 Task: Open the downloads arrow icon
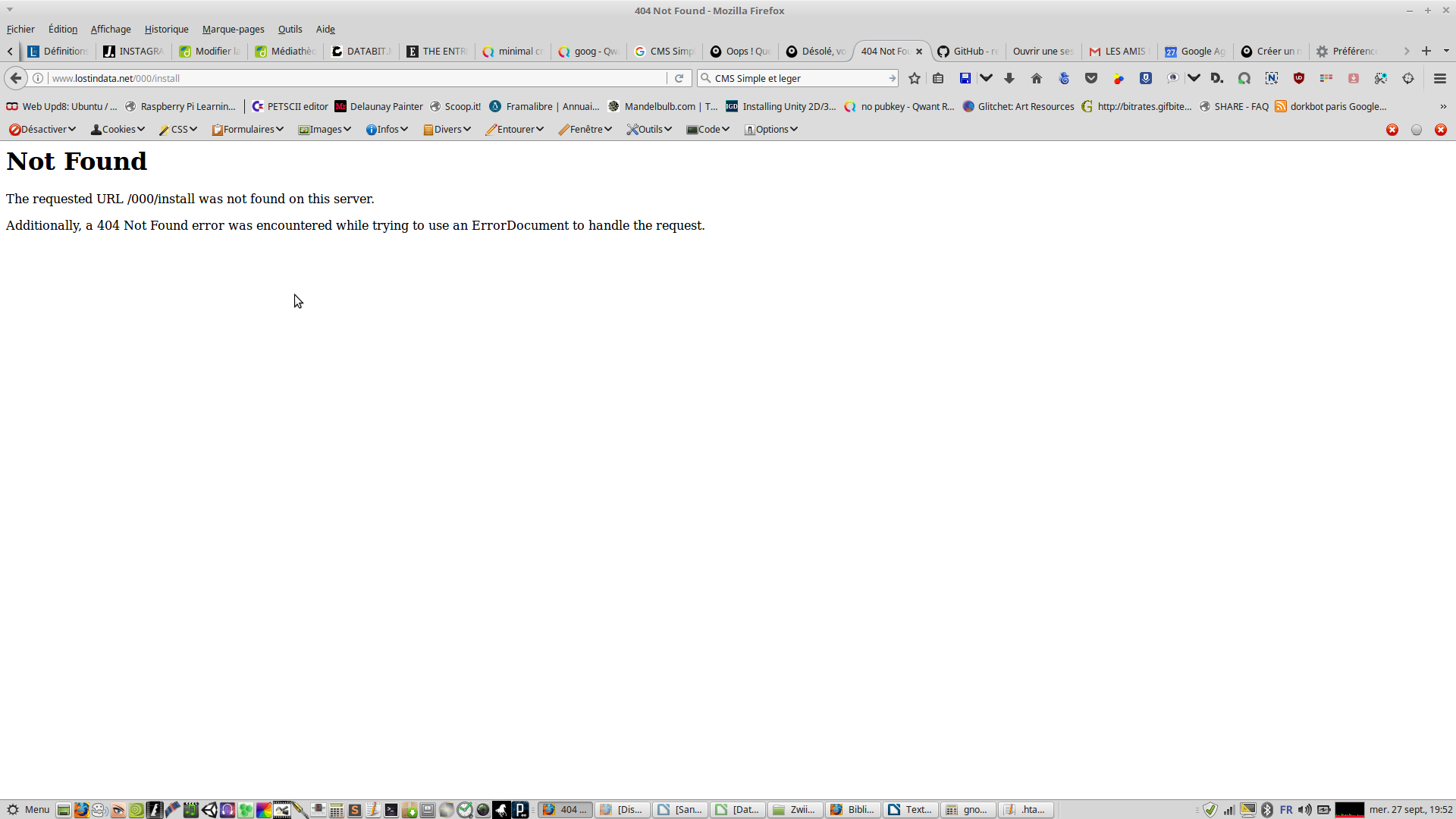(1009, 78)
